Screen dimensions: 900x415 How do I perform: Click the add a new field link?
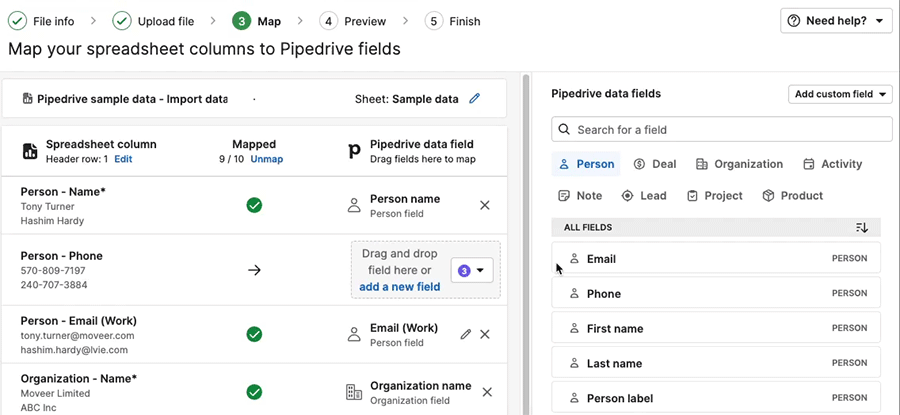(x=400, y=287)
